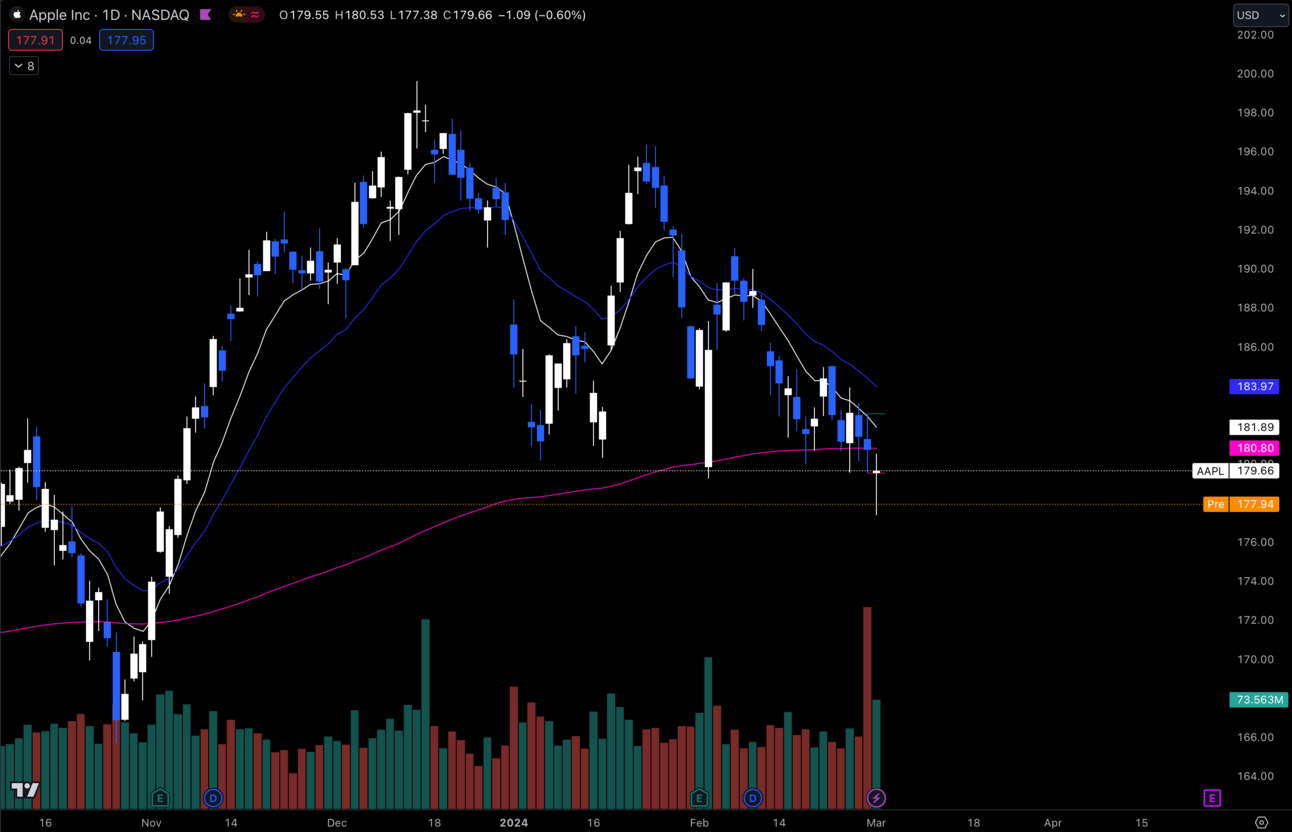
Task: Click the earnings E marker near Feb
Action: coord(699,798)
